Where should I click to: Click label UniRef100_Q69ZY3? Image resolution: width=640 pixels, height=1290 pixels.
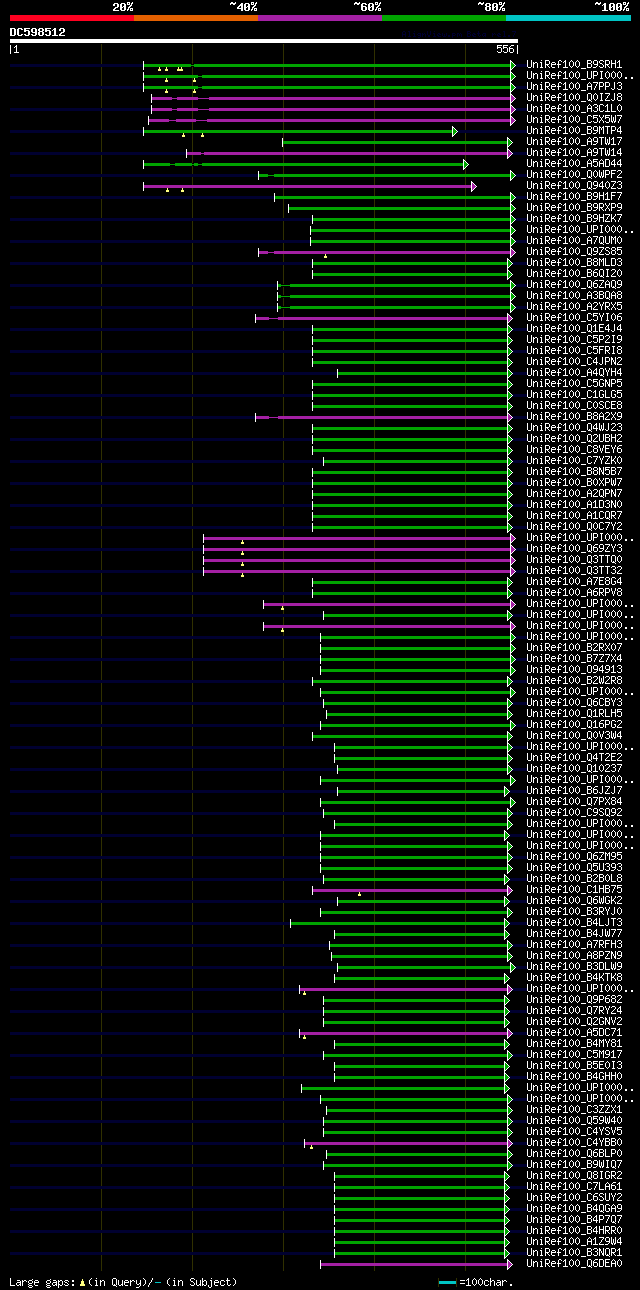coord(574,549)
